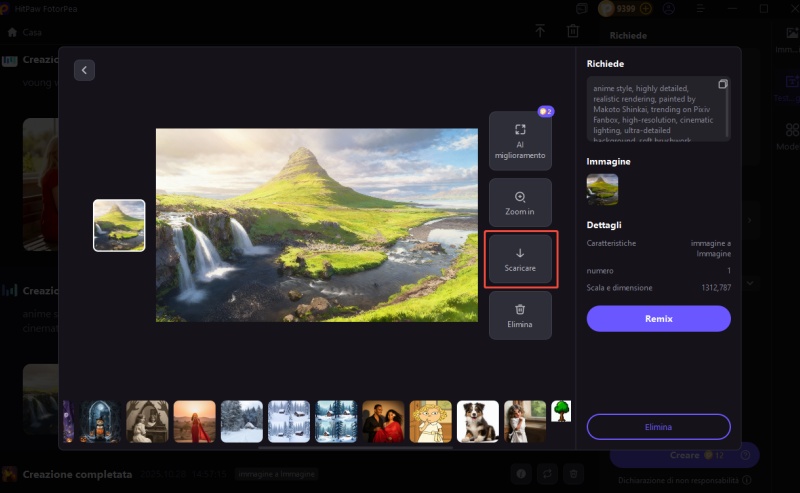This screenshot has width=800, height=493.
Task: Click the regenerate icon in bottom row
Action: pyautogui.click(x=547, y=474)
